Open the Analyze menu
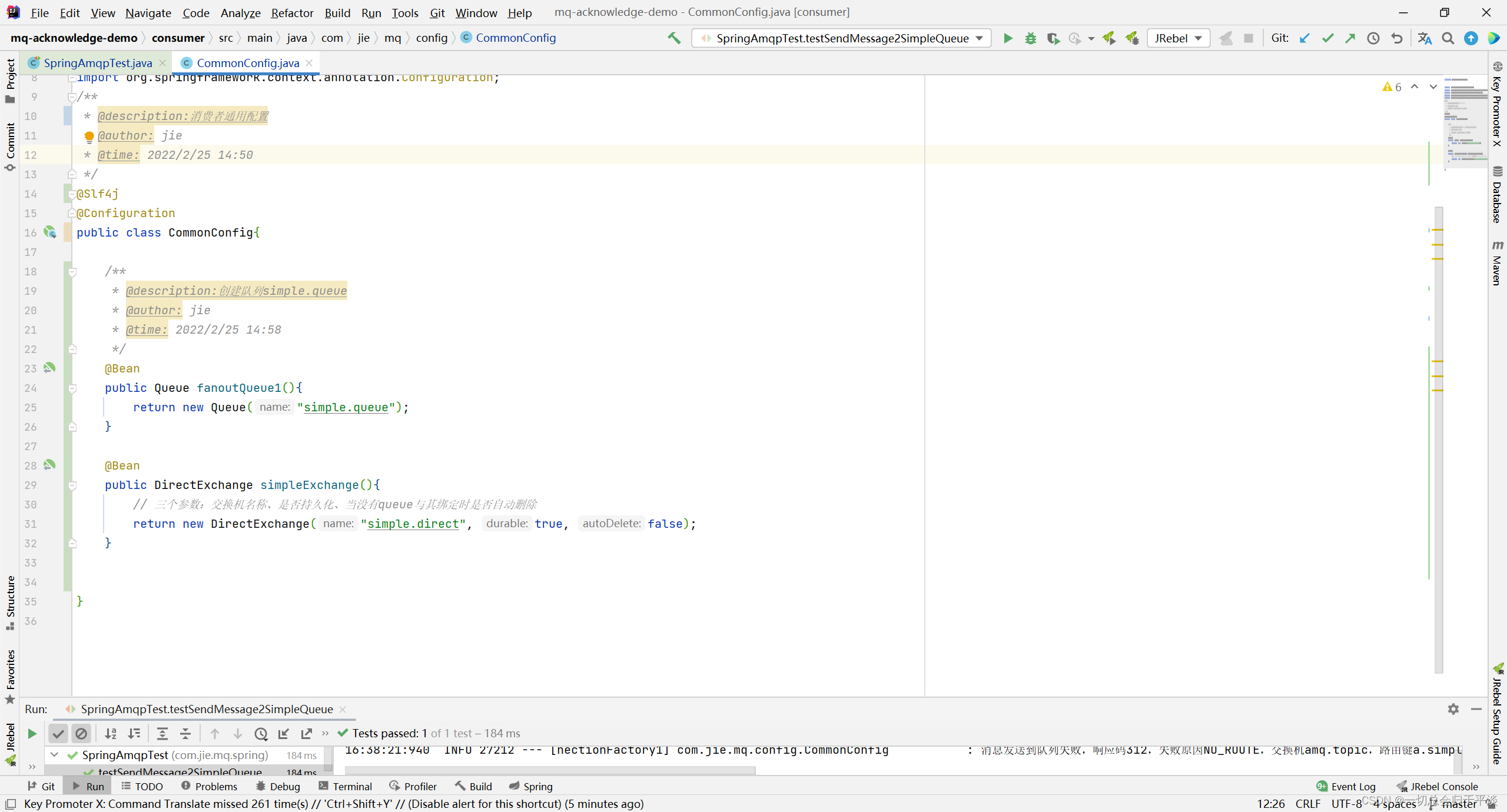The image size is (1507, 812). tap(240, 12)
